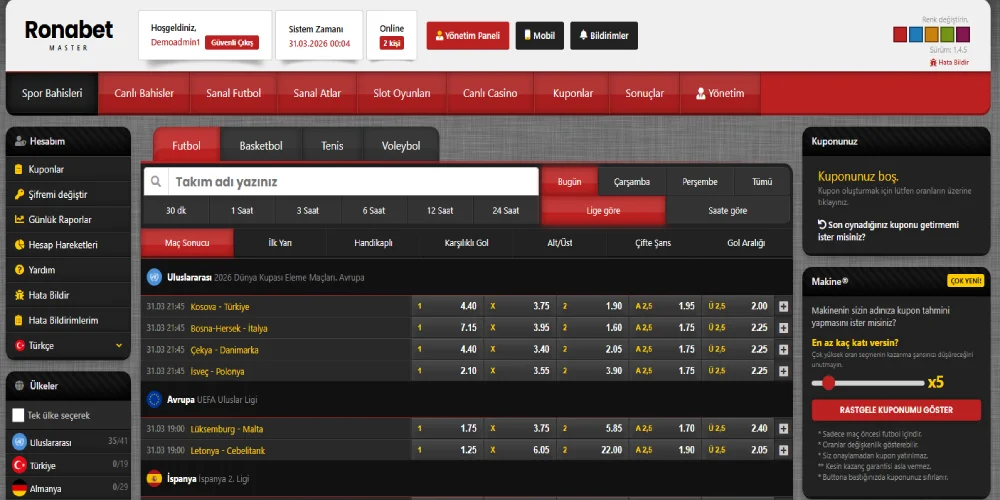Open the Canlı Bahisler menu

[144, 93]
